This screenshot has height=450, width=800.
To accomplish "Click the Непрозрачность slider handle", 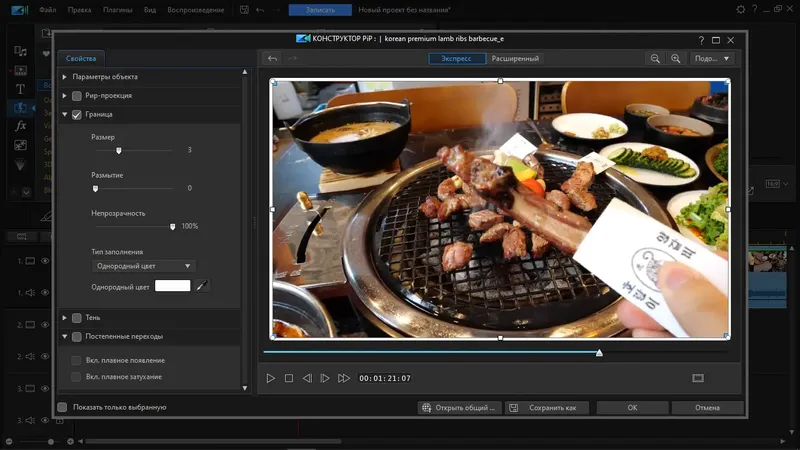I will pos(172,227).
